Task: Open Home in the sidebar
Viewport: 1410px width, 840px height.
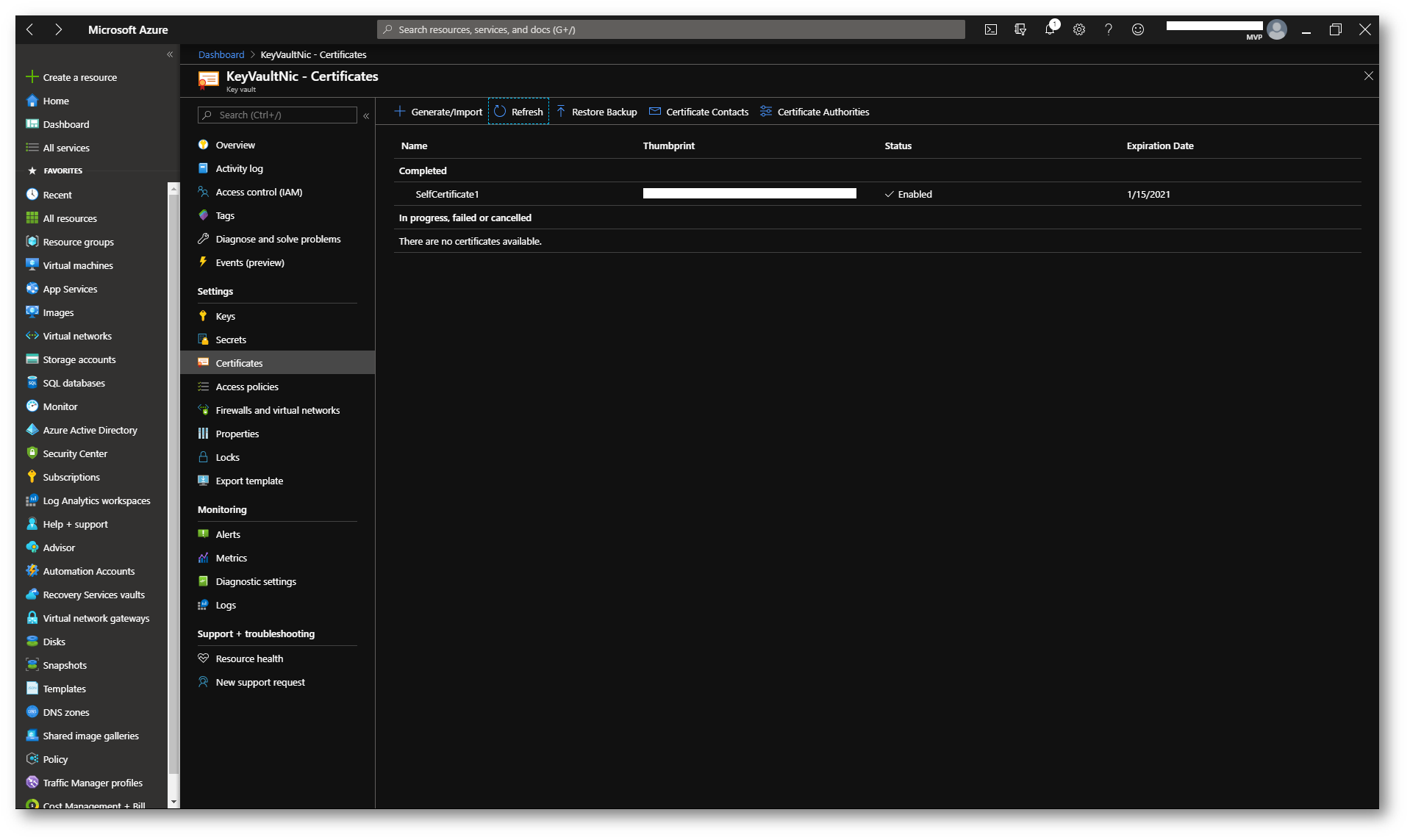Action: (48, 101)
